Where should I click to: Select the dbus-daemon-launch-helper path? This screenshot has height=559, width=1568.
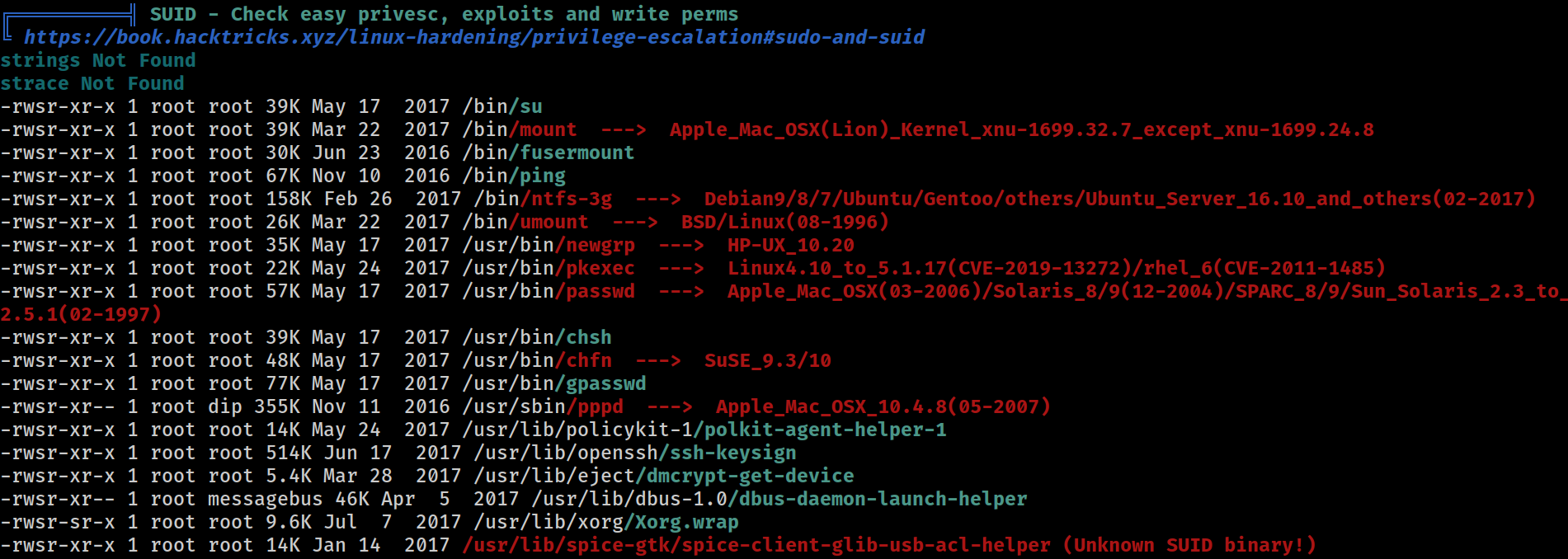(x=779, y=499)
